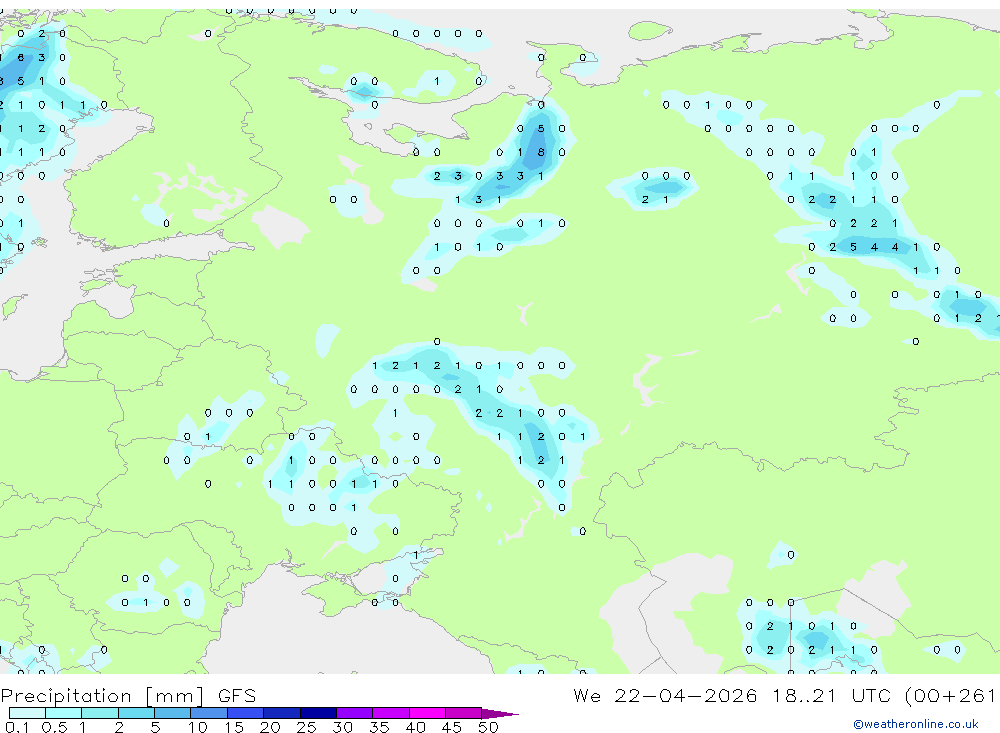The height and width of the screenshot is (733, 1000).
Task: Click the legend label '40'
Action: pos(415,727)
